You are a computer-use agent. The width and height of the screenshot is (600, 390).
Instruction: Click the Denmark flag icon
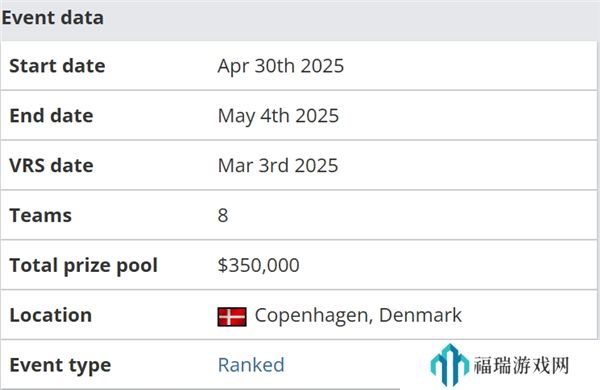click(232, 317)
